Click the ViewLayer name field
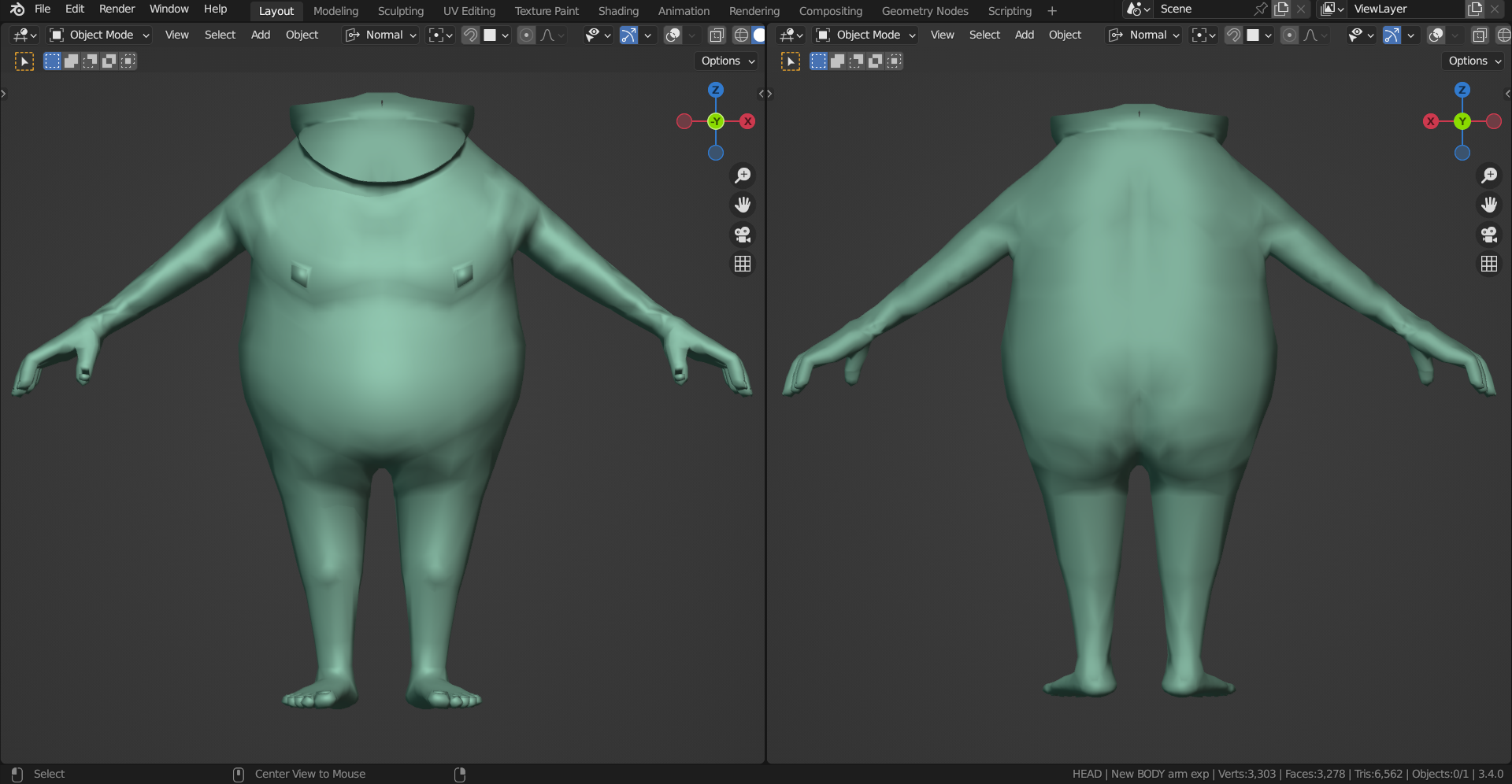Screen dimensions: 1512x784 pyautogui.click(x=1406, y=9)
